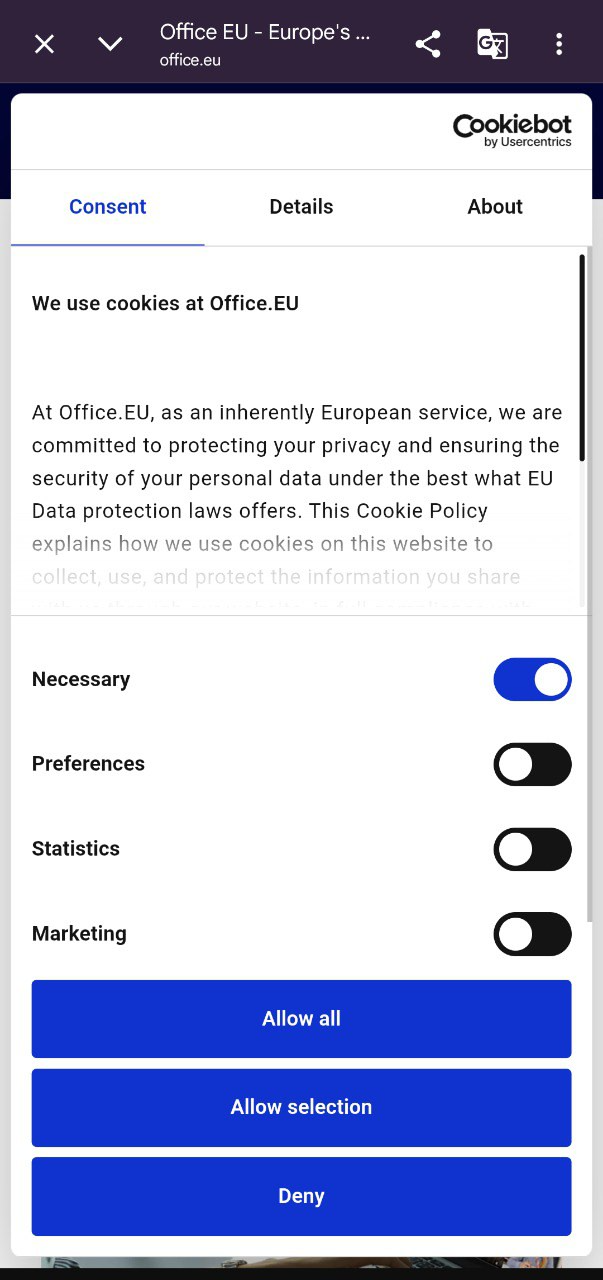Deny all optional cookies
Viewport: 603px width, 1280px height.
click(301, 1196)
